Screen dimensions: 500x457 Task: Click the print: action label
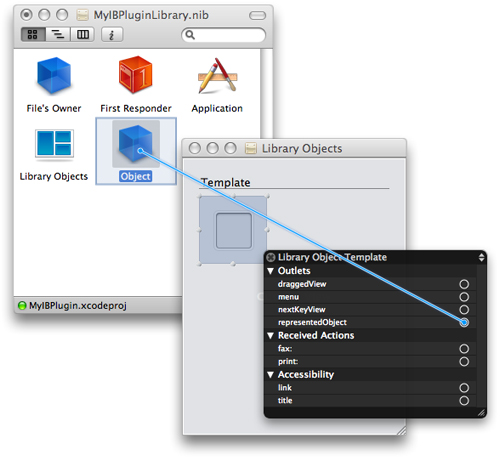coord(288,361)
